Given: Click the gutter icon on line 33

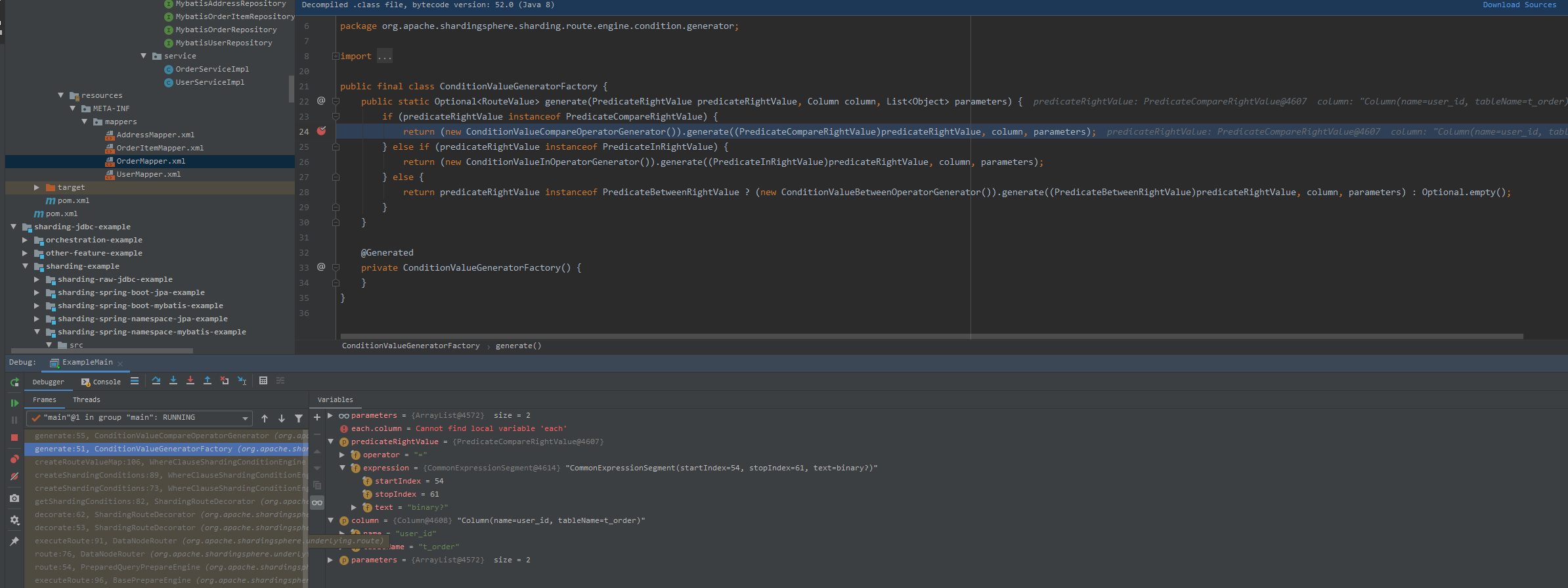Looking at the screenshot, I should [x=321, y=267].
